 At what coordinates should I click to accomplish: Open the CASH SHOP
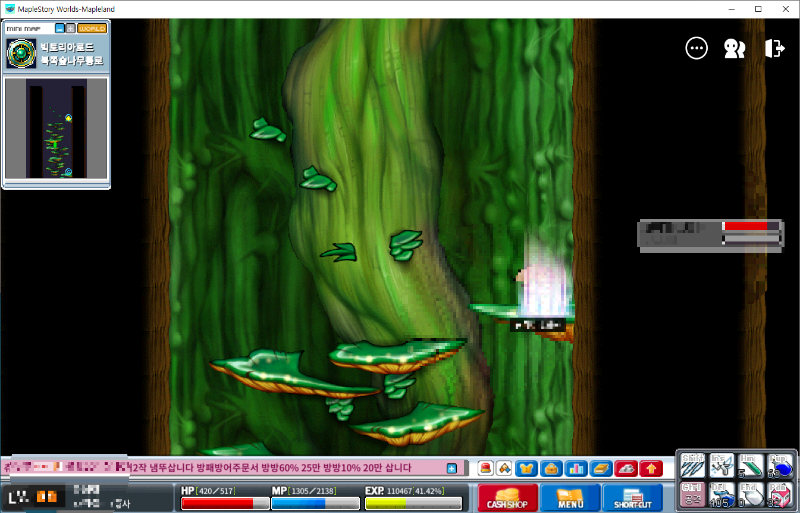508,498
